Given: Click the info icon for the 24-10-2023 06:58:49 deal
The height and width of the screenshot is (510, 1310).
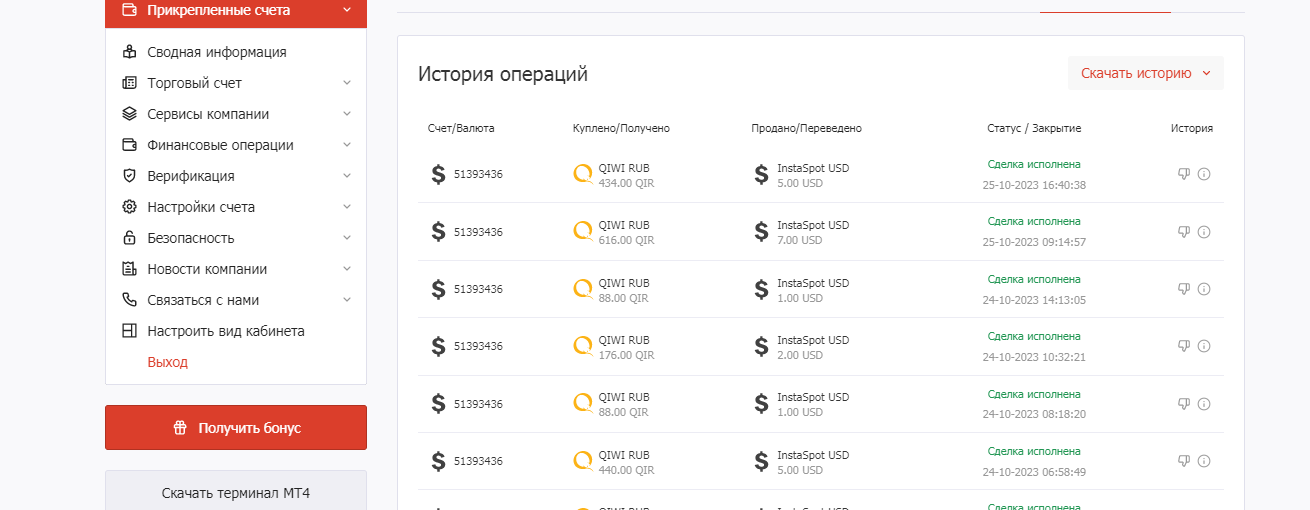Looking at the screenshot, I should [1204, 461].
